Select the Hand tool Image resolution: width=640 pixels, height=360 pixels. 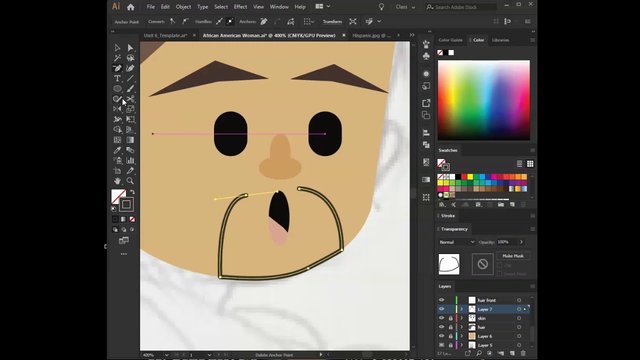118,181
